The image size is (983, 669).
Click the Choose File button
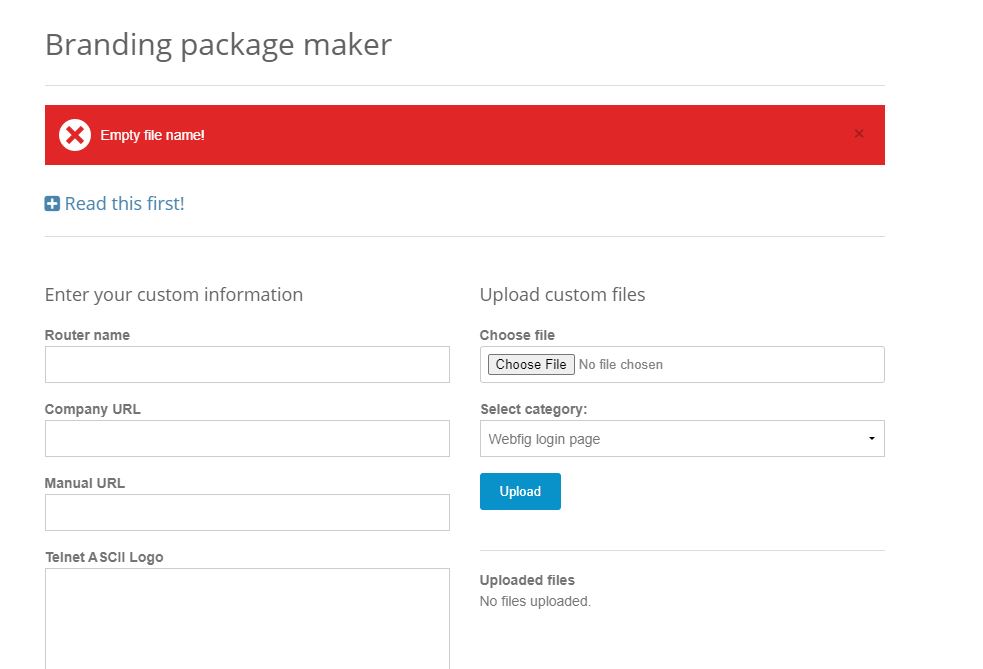pyautogui.click(x=531, y=364)
